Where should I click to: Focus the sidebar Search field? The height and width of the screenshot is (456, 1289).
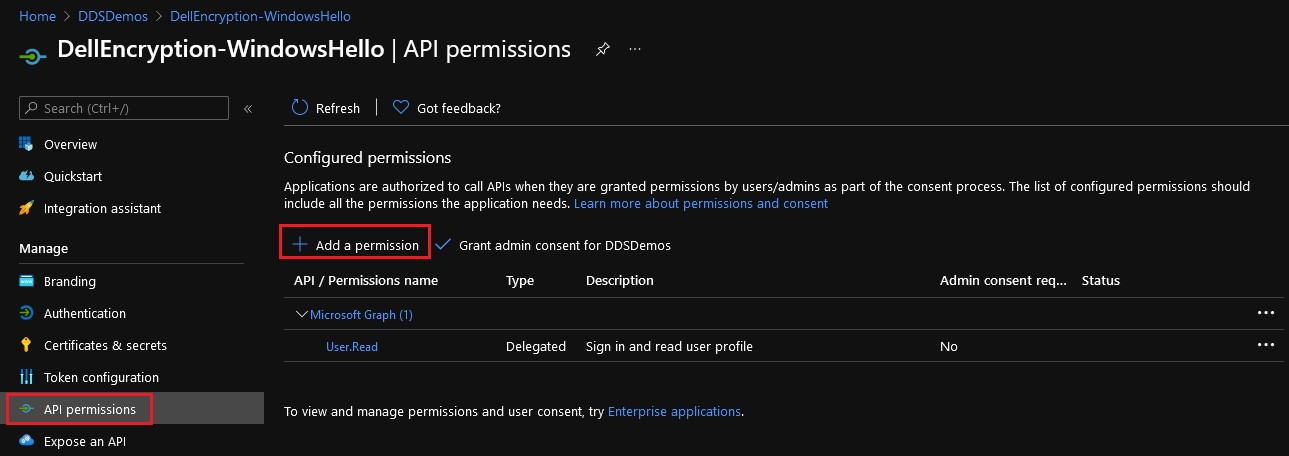[130, 108]
